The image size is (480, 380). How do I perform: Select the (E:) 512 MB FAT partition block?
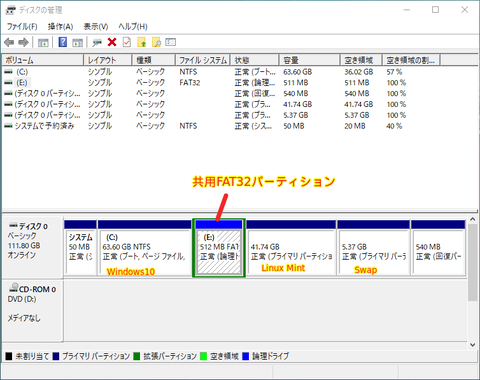(219, 248)
